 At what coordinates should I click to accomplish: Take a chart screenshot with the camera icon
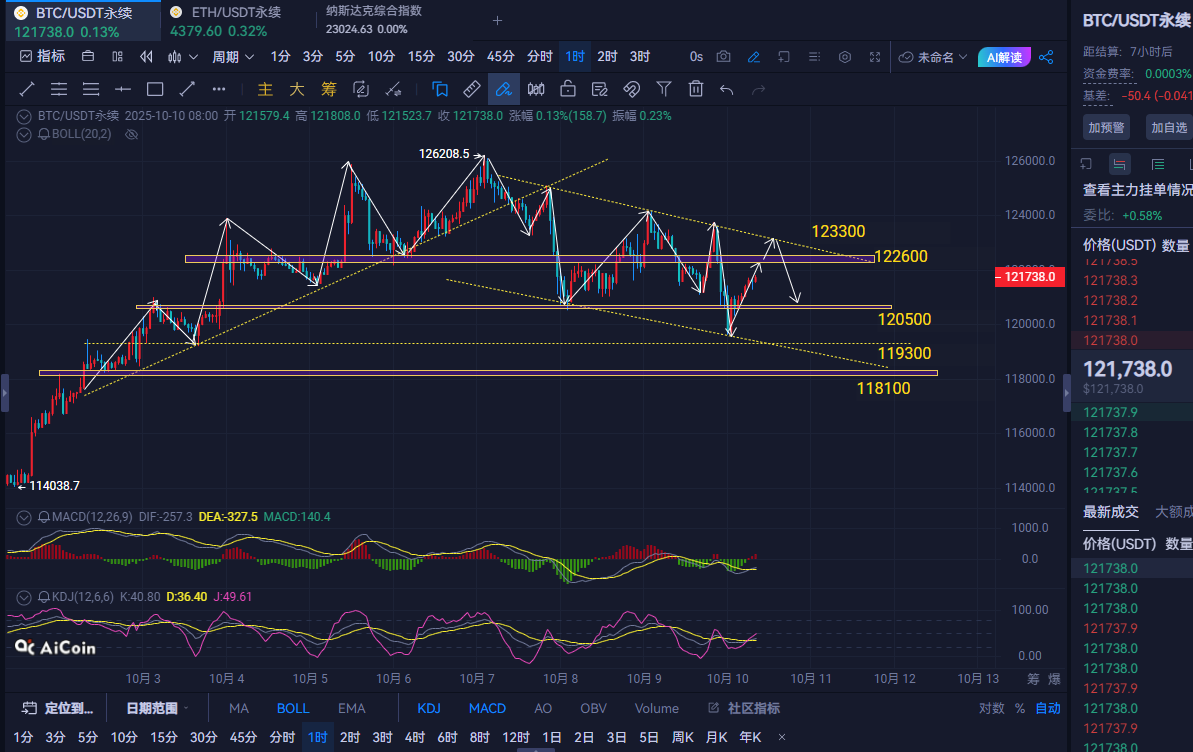(x=724, y=57)
